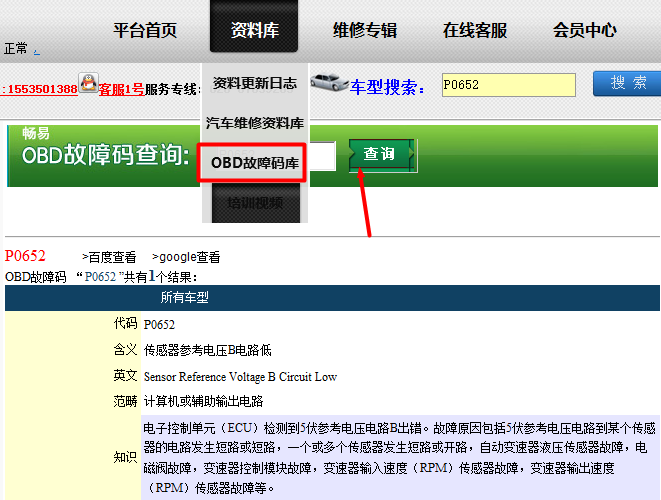Open the 会员中心 navigation tab
Viewport: 661px width, 500px height.
(x=585, y=30)
